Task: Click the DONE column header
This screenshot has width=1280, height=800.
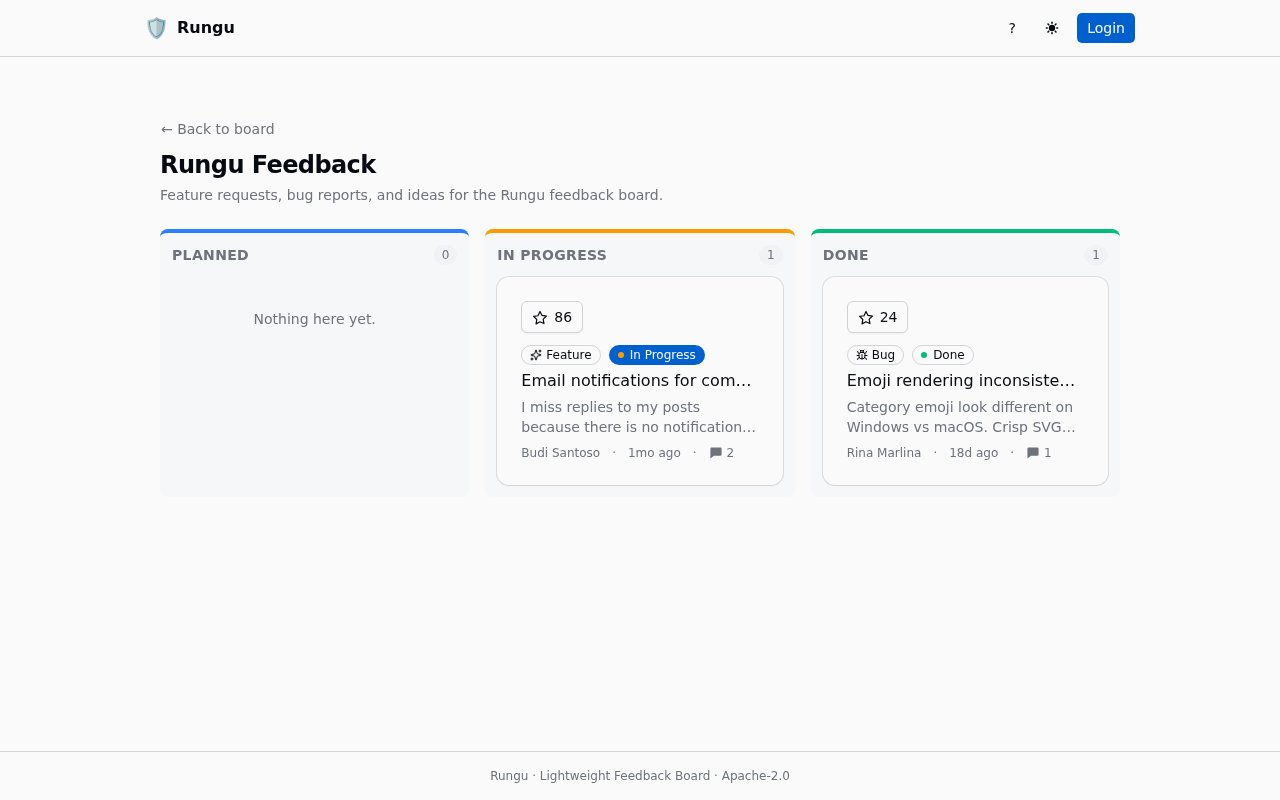Action: [x=846, y=255]
